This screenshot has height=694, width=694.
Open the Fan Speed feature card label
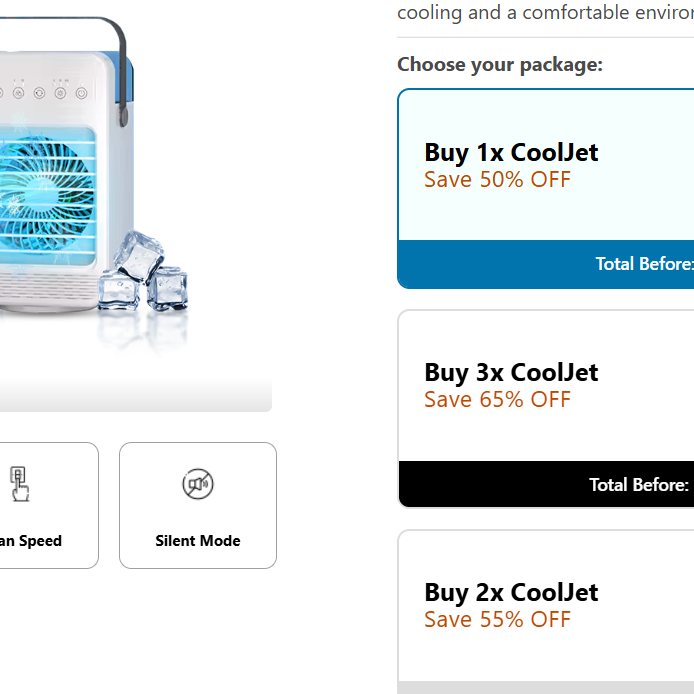(31, 541)
